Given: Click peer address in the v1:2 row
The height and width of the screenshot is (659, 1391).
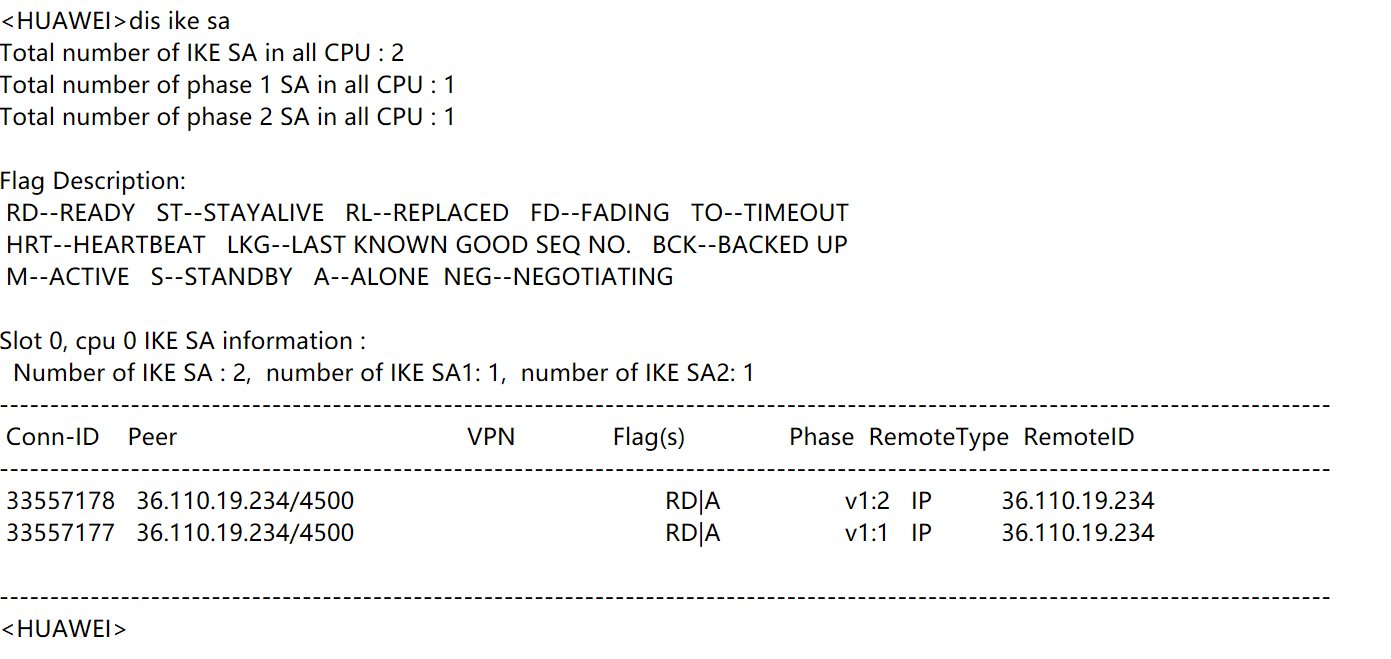Looking at the screenshot, I should 245,501.
